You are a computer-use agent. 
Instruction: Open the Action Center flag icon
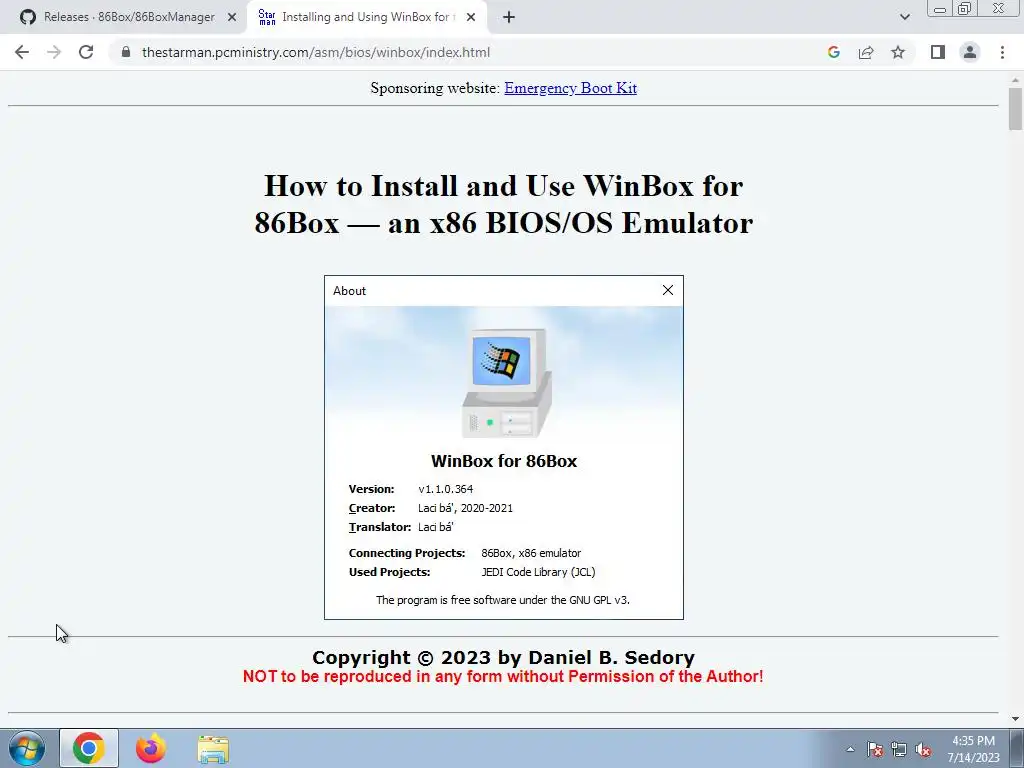coord(875,749)
